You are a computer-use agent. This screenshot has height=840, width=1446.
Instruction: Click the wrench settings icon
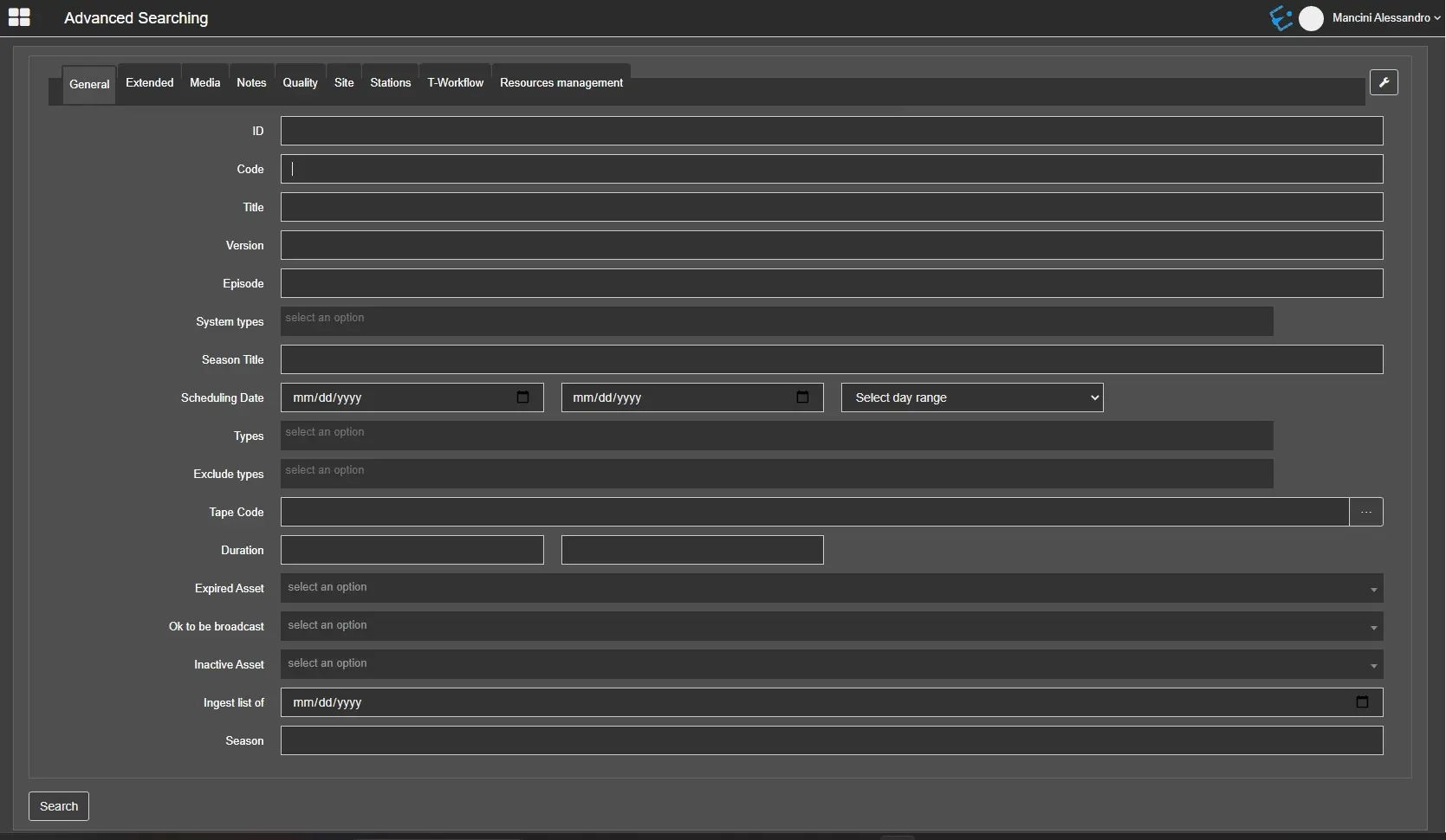click(x=1384, y=82)
